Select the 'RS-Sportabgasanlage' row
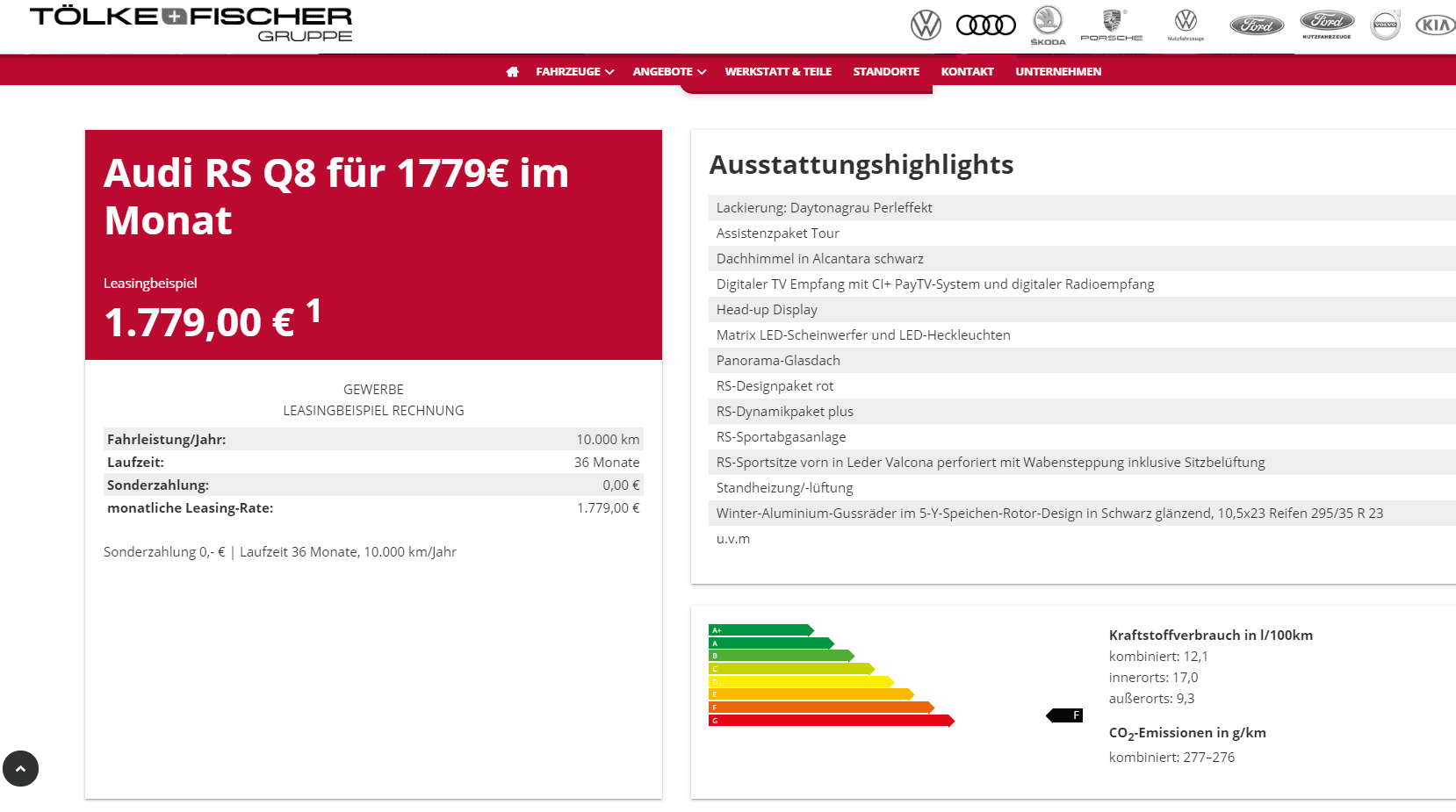This screenshot has height=812, width=1456. [x=1082, y=436]
